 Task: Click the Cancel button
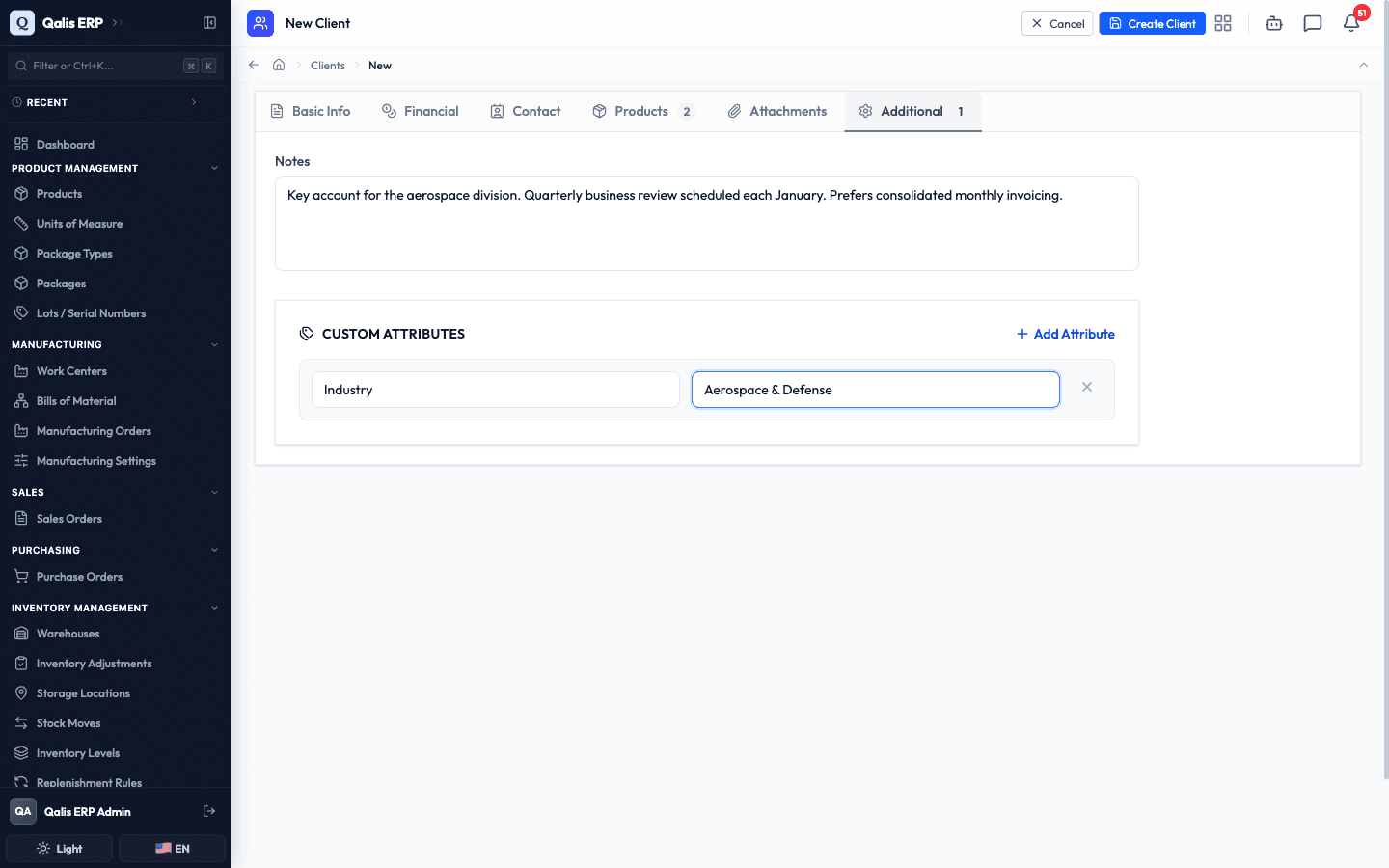(1057, 23)
